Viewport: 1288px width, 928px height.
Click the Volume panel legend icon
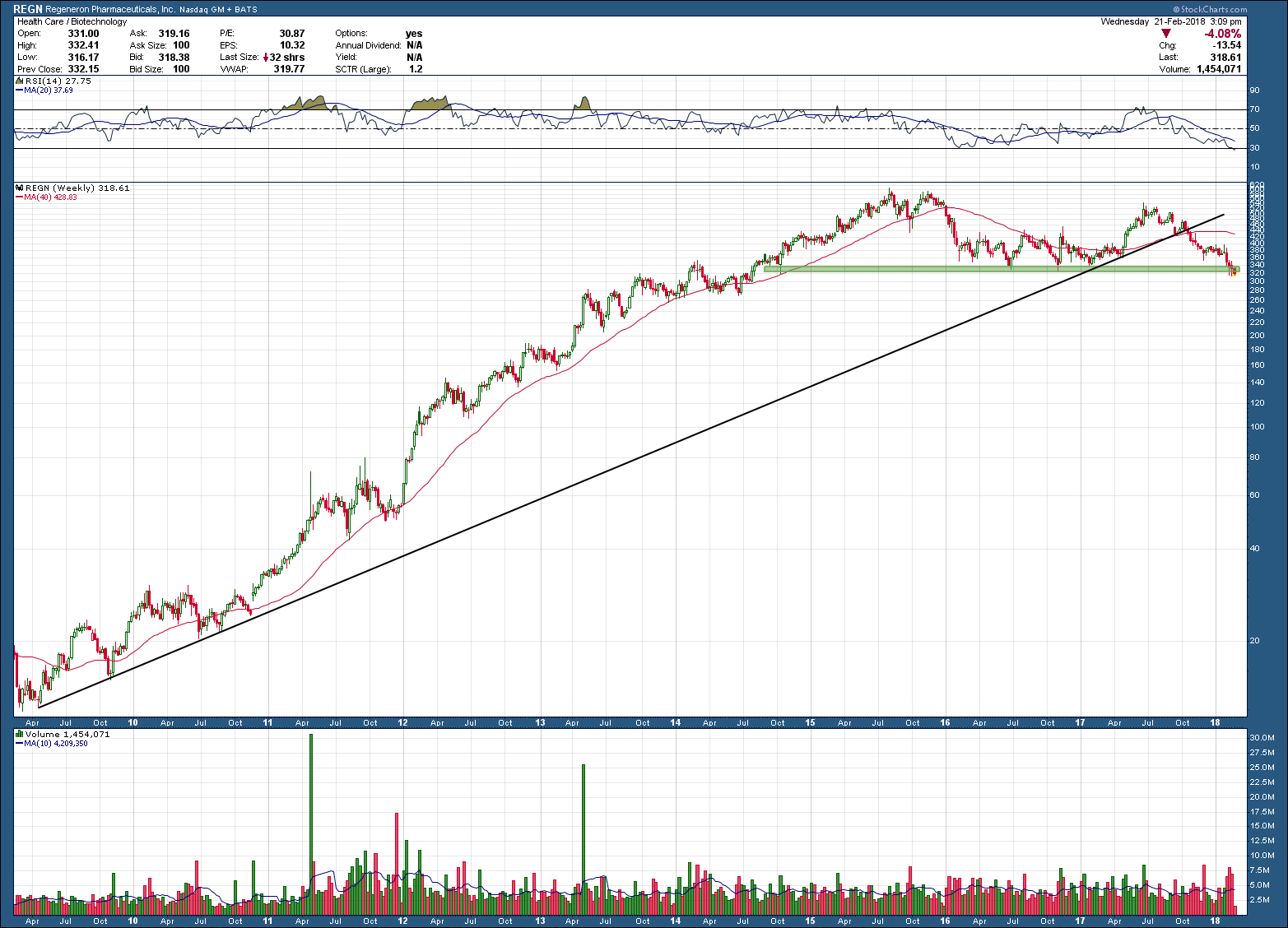click(x=21, y=734)
